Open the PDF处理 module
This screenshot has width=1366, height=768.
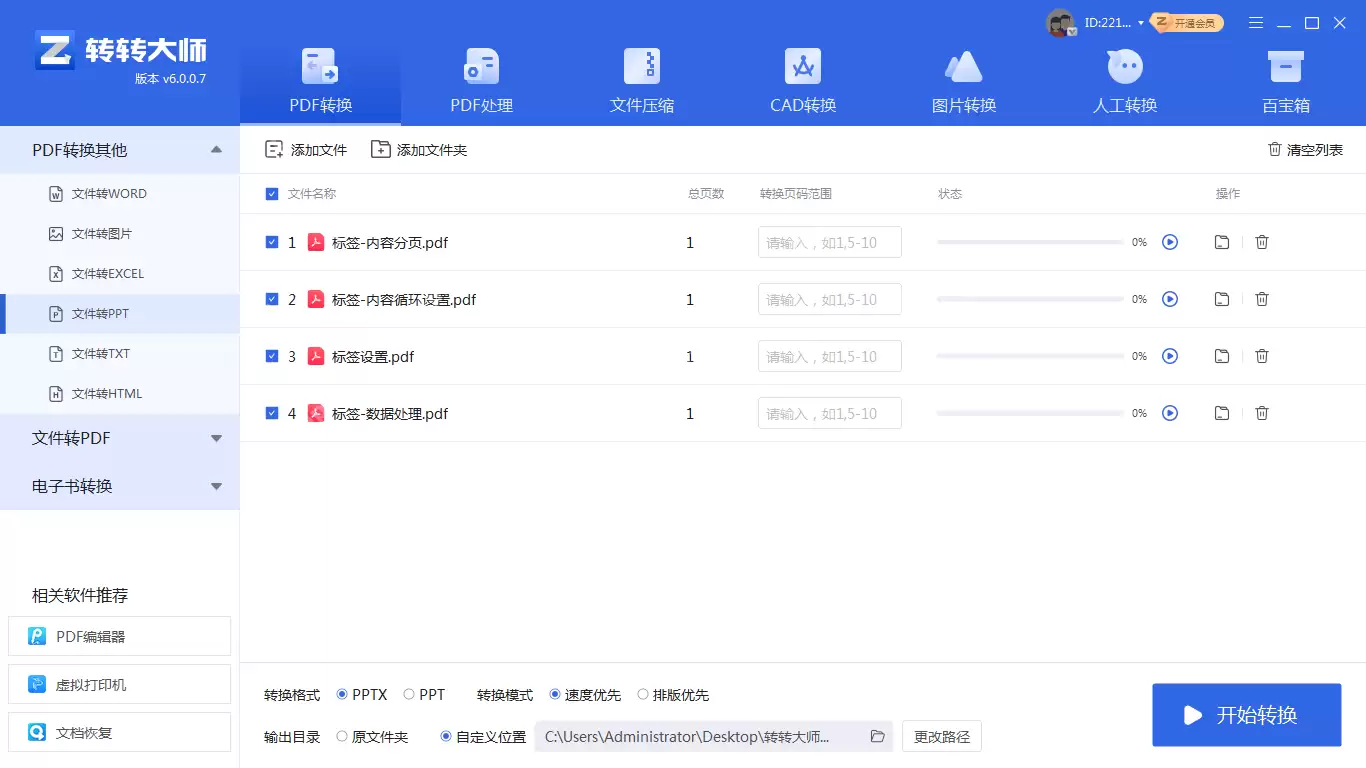click(x=480, y=80)
